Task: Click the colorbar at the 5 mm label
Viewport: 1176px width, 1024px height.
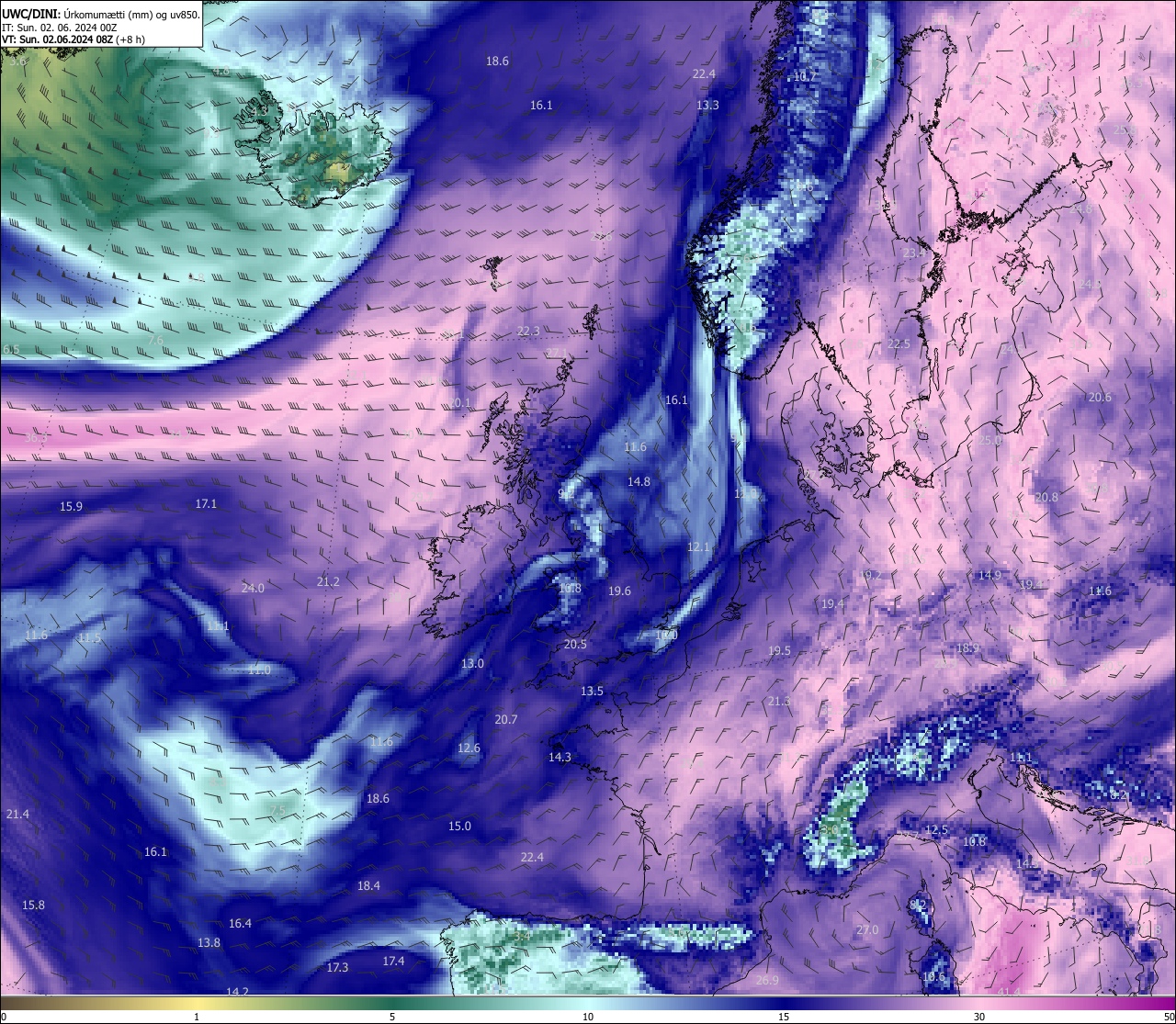Action: coord(392,1017)
